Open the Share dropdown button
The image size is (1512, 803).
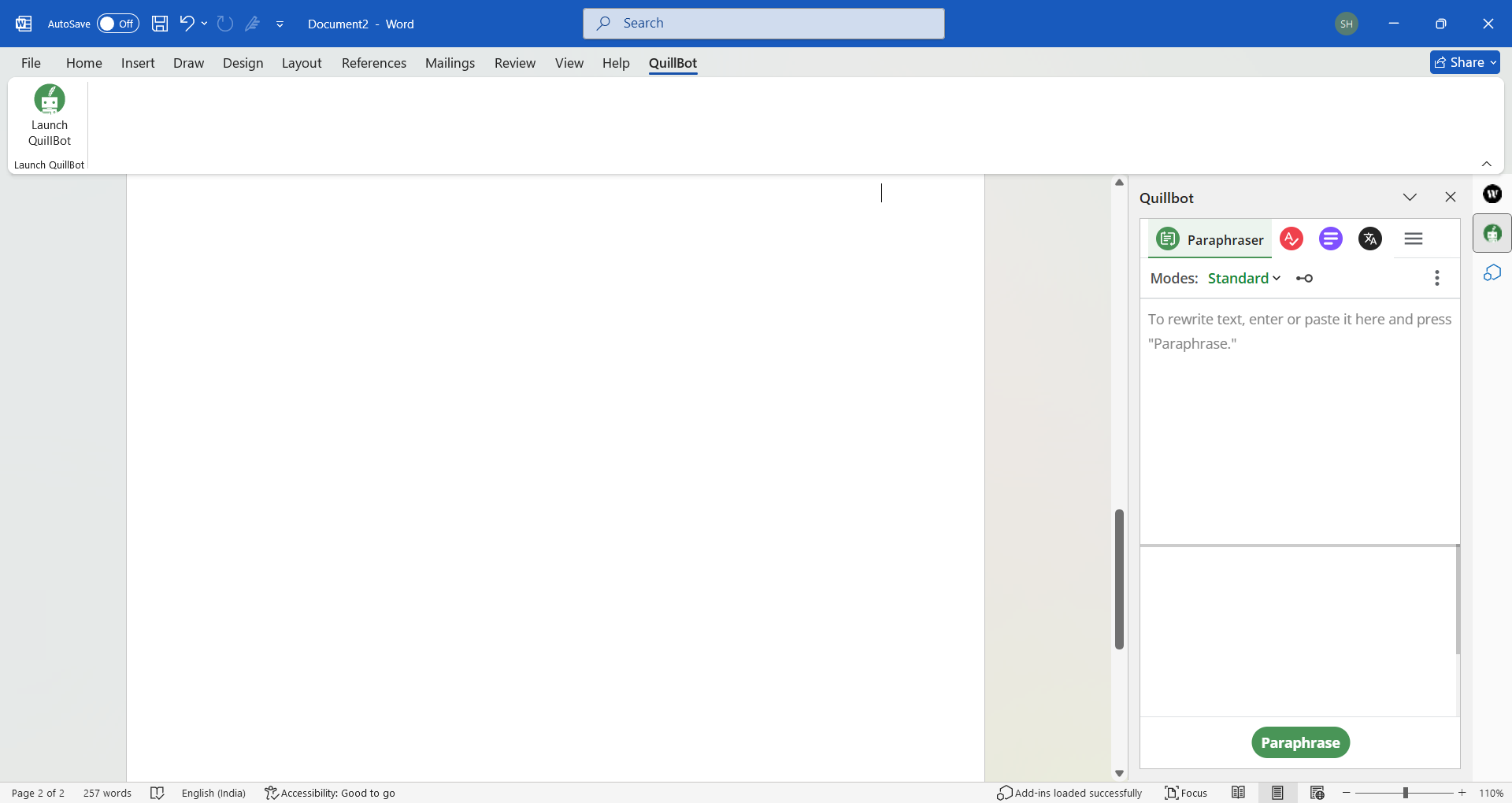1465,62
